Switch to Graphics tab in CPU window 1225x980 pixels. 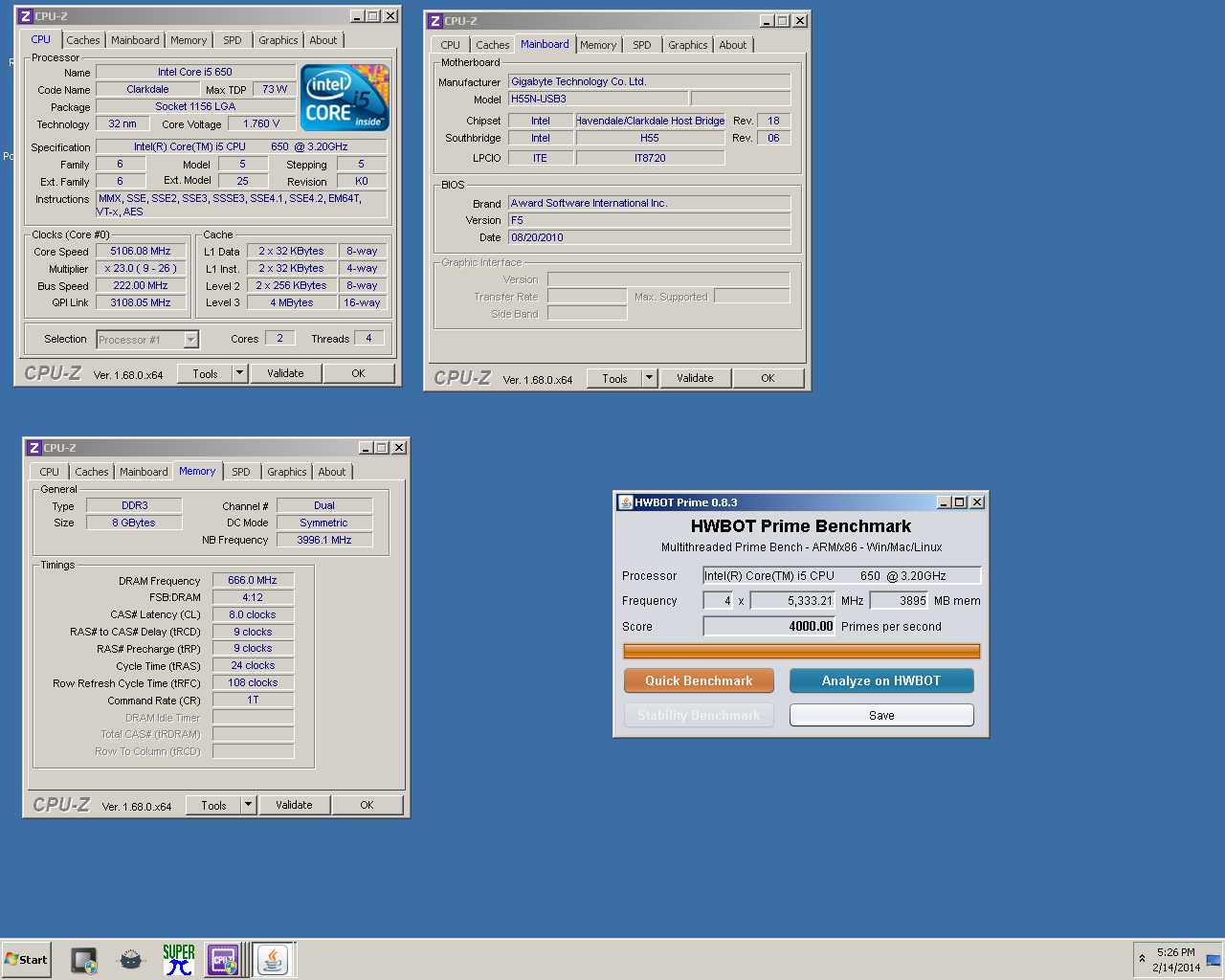click(278, 40)
